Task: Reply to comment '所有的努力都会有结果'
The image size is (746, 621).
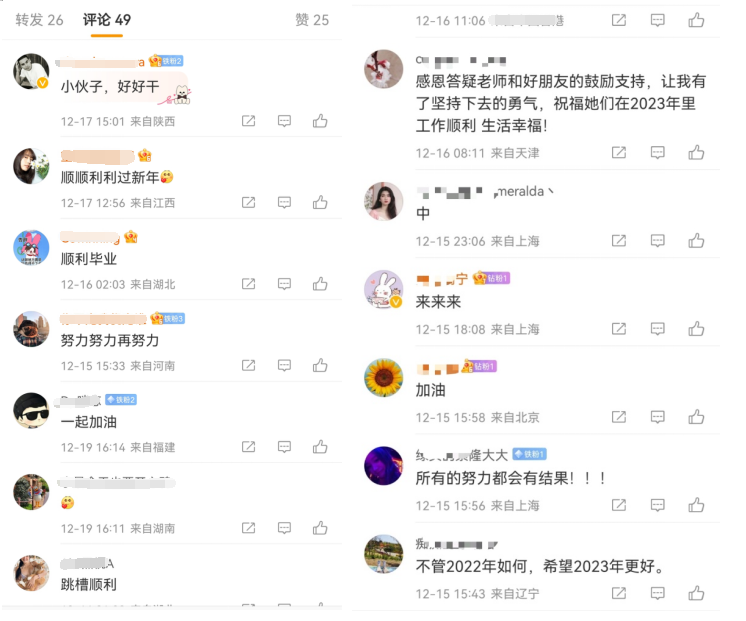Action: [x=658, y=504]
